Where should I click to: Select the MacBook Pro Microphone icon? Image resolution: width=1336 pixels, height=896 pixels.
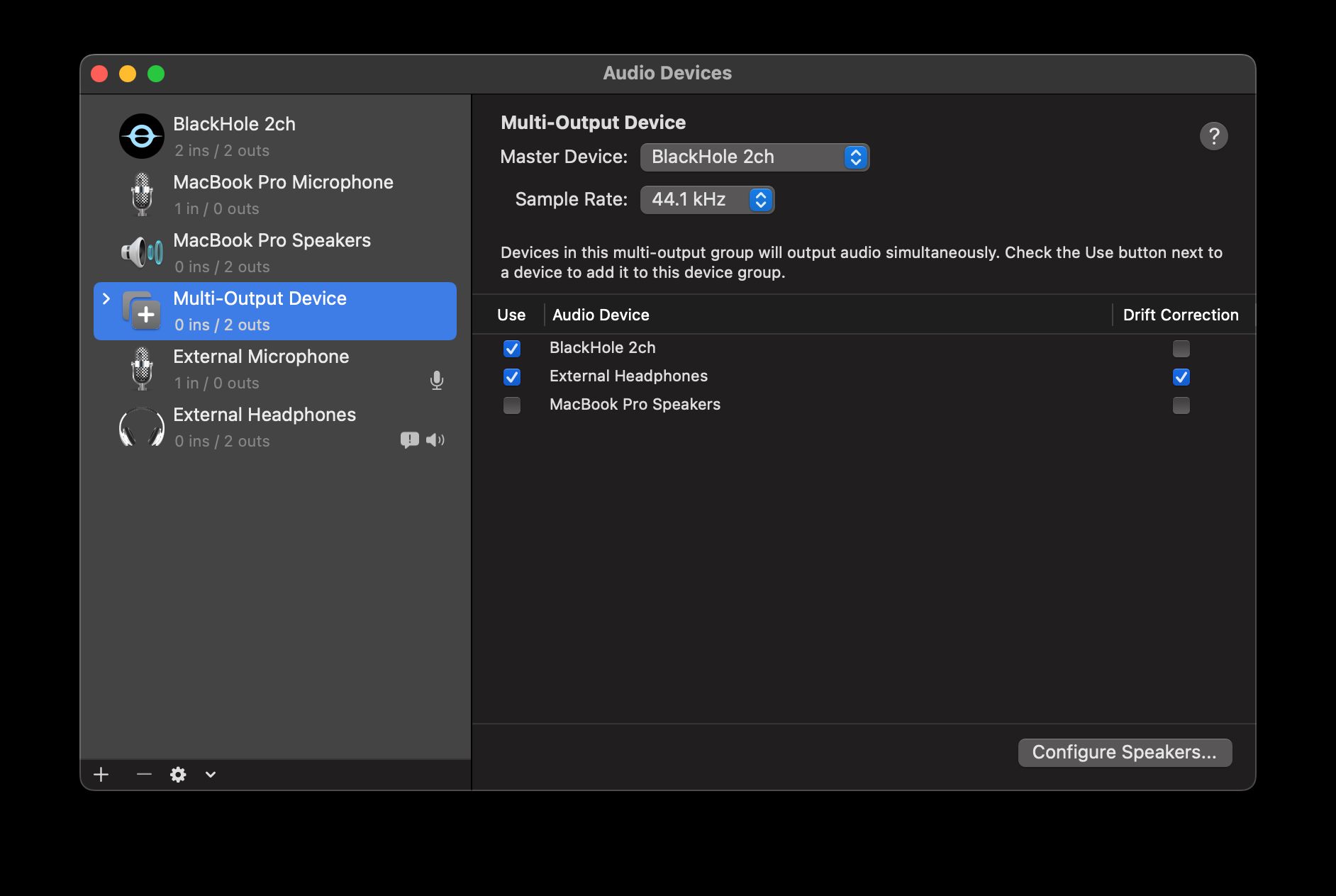[x=142, y=194]
